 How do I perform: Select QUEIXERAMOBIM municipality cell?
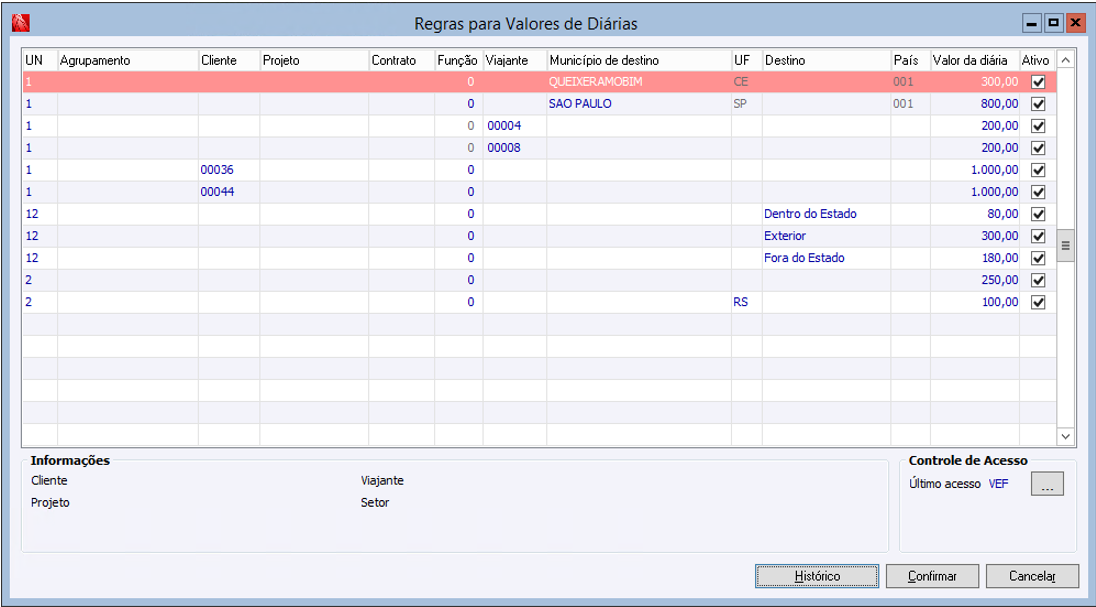(639, 82)
